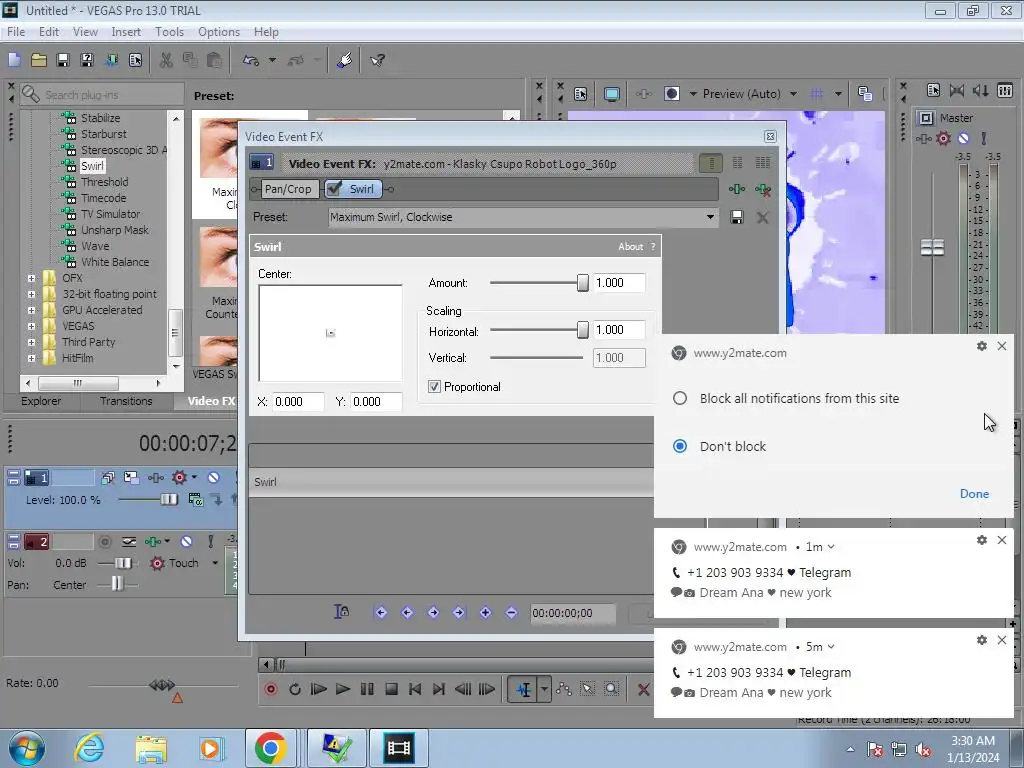This screenshot has height=768, width=1024.
Task: Click Split Screen View icon in preview
Action: pos(671,94)
